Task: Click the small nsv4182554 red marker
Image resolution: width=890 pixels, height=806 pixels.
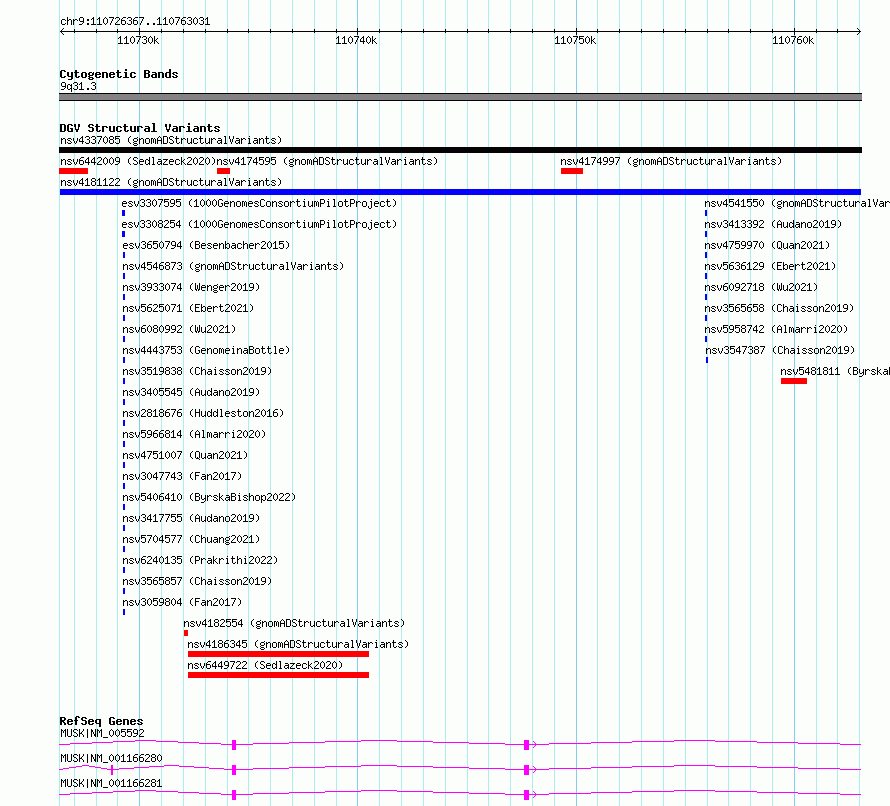Action: tap(186, 633)
